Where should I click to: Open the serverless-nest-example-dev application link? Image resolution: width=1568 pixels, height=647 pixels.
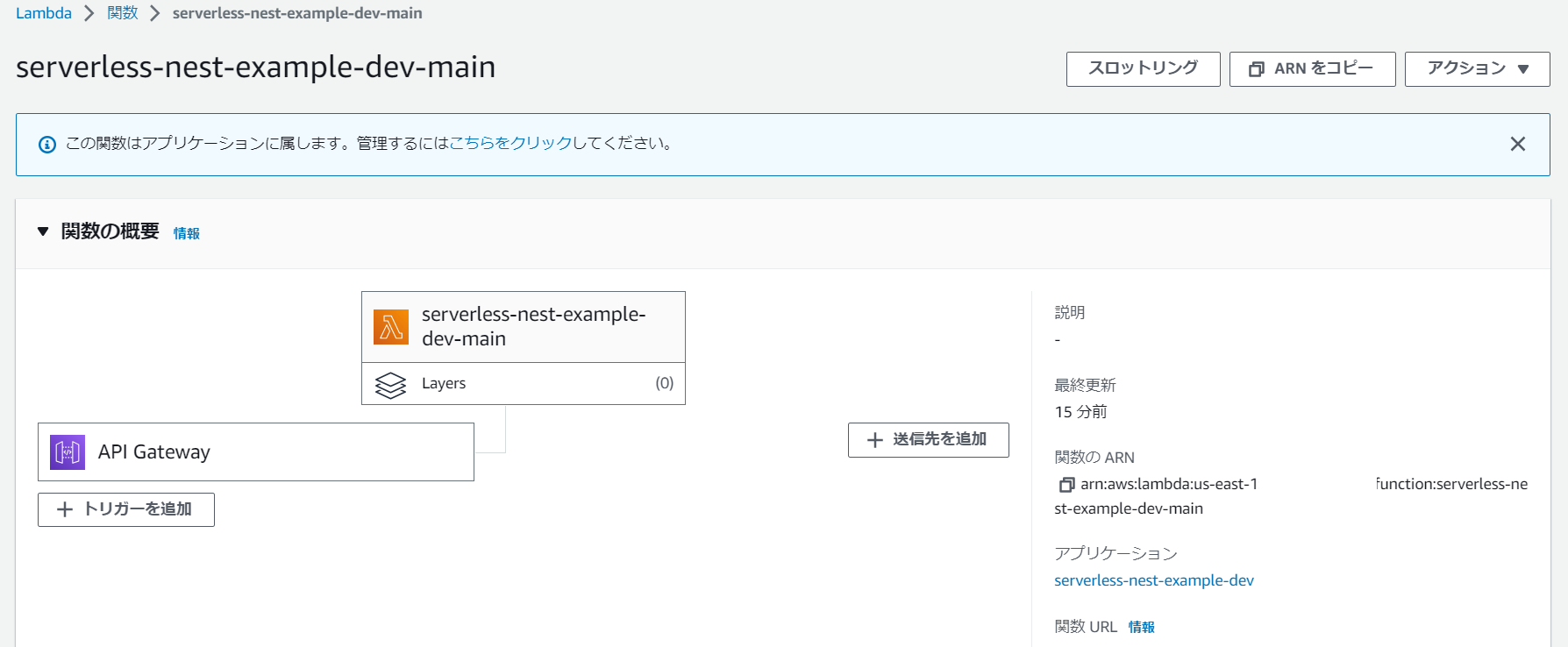tap(1154, 580)
